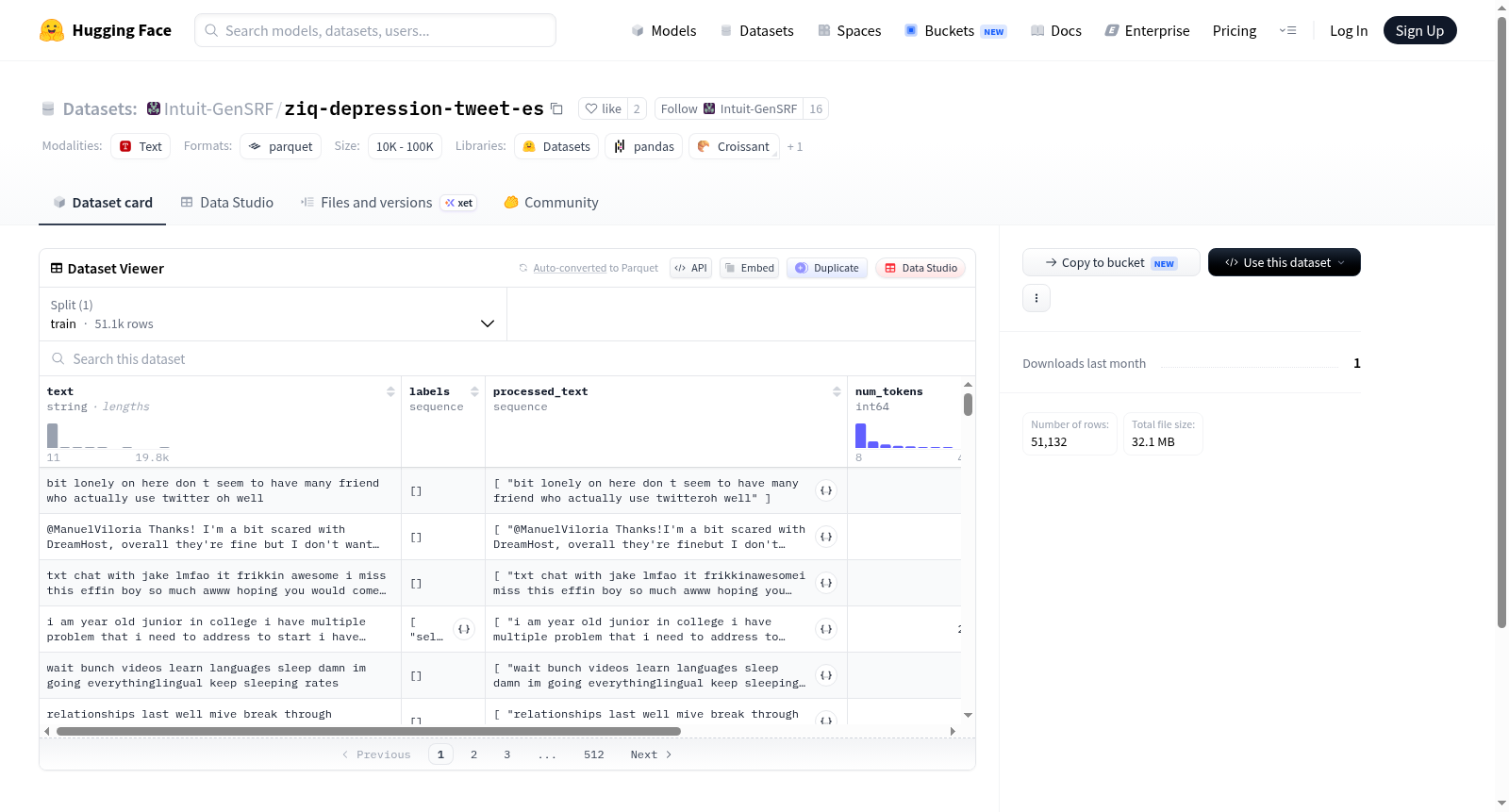Focus the search models, datasets, users field
This screenshot has width=1509, height=812.
click(x=375, y=30)
